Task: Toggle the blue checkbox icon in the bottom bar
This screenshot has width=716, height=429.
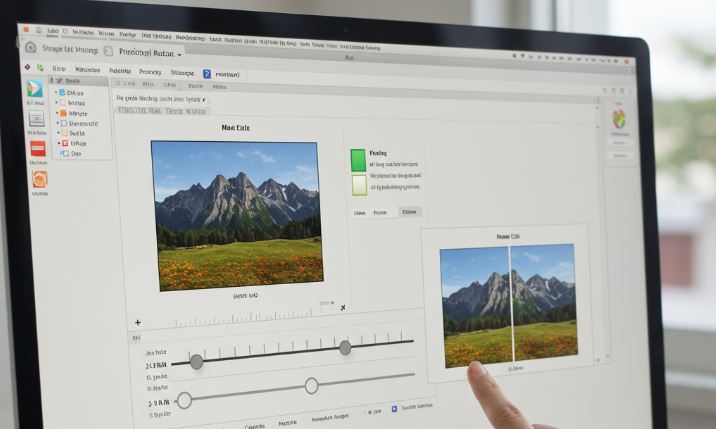Action: (x=395, y=409)
